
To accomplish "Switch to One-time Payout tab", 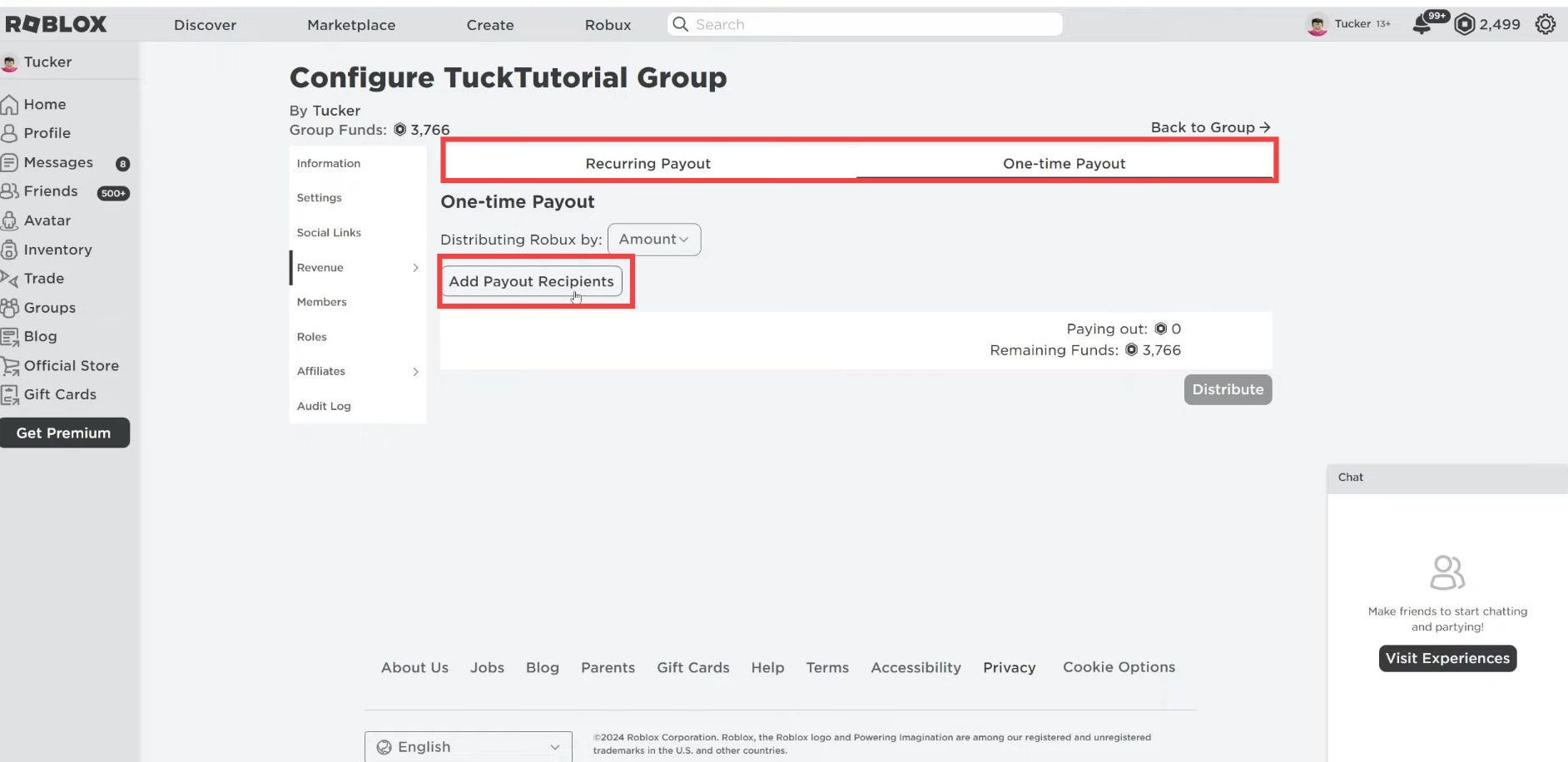I will coord(1064,163).
